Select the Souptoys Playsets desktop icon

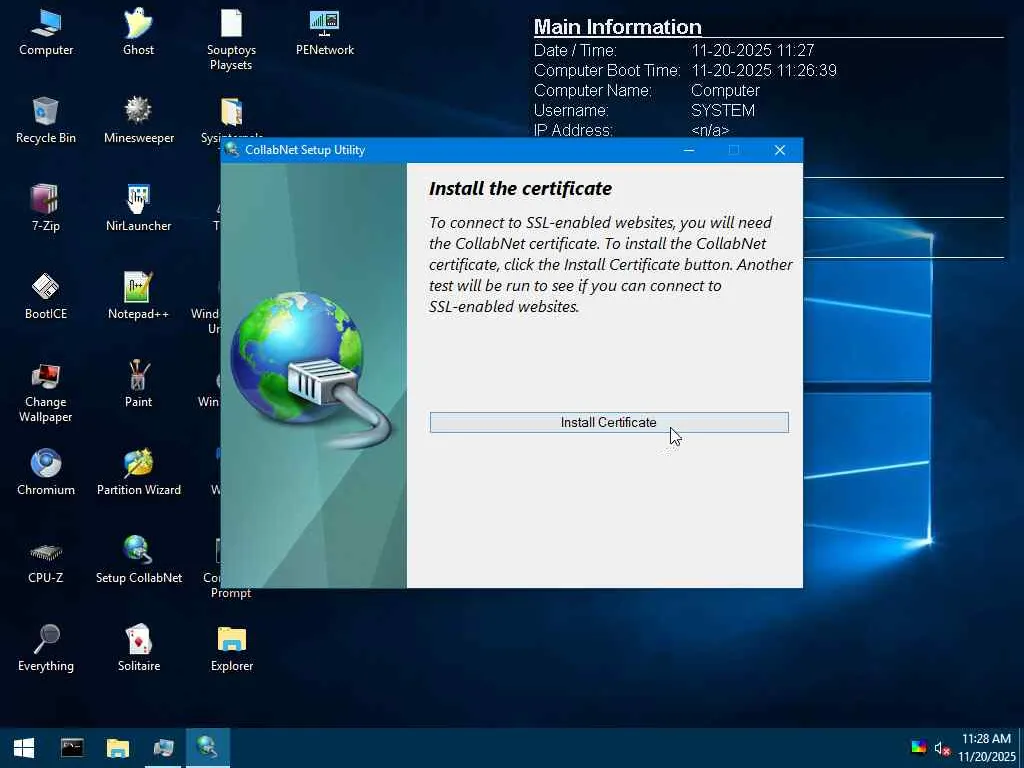(231, 40)
